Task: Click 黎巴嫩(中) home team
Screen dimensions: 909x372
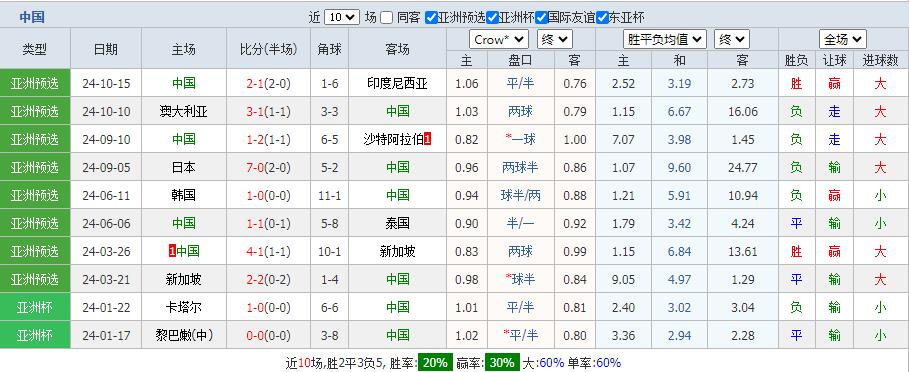Action: pos(183,335)
